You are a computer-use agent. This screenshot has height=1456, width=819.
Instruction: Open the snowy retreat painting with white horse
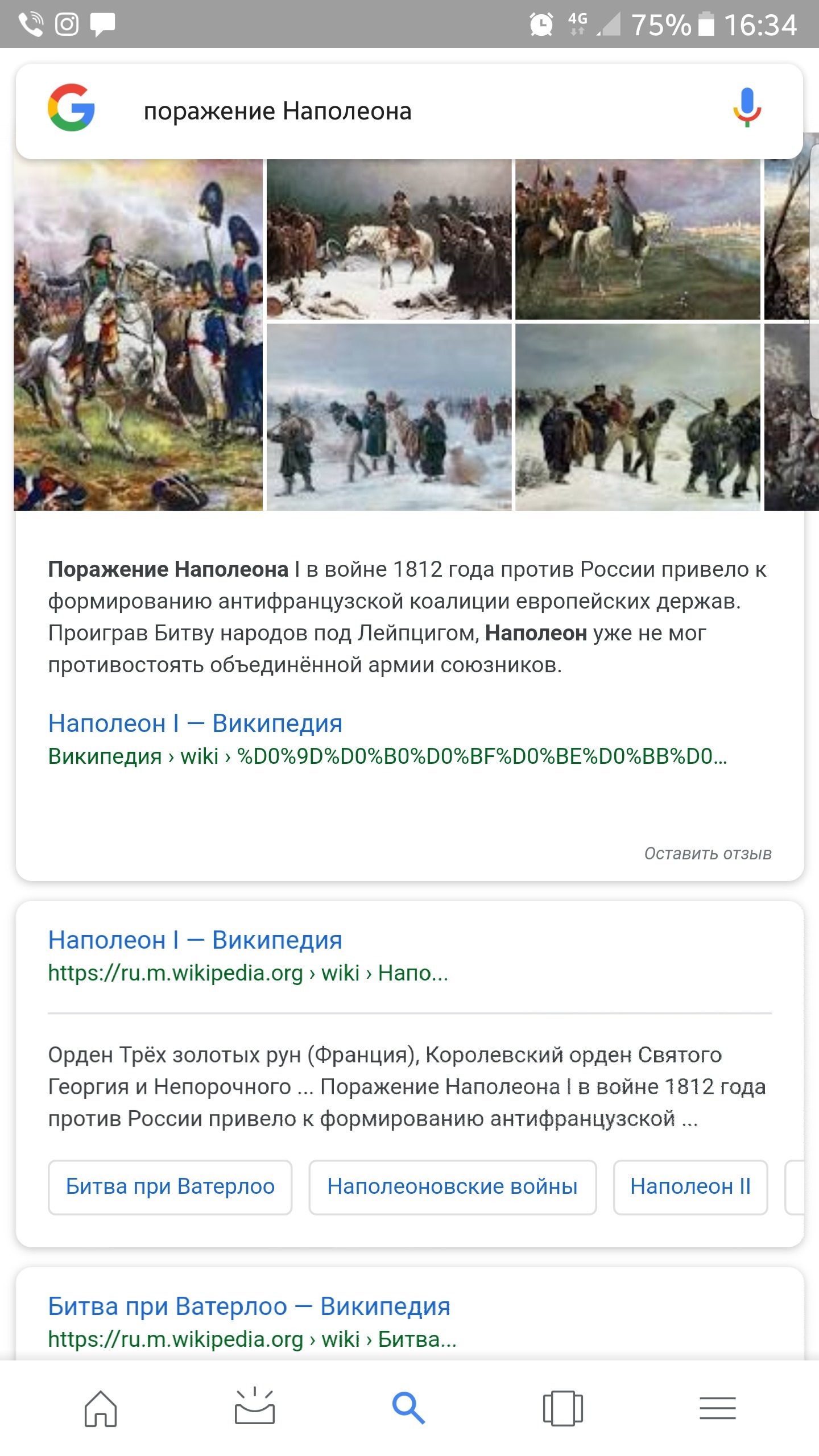[389, 239]
